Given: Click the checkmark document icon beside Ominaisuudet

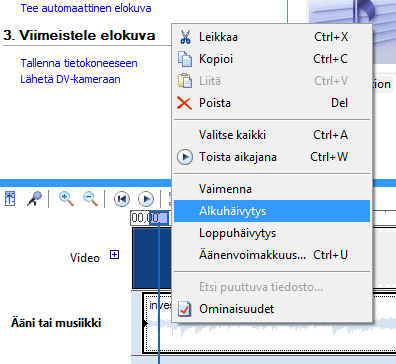Looking at the screenshot, I should (x=185, y=309).
